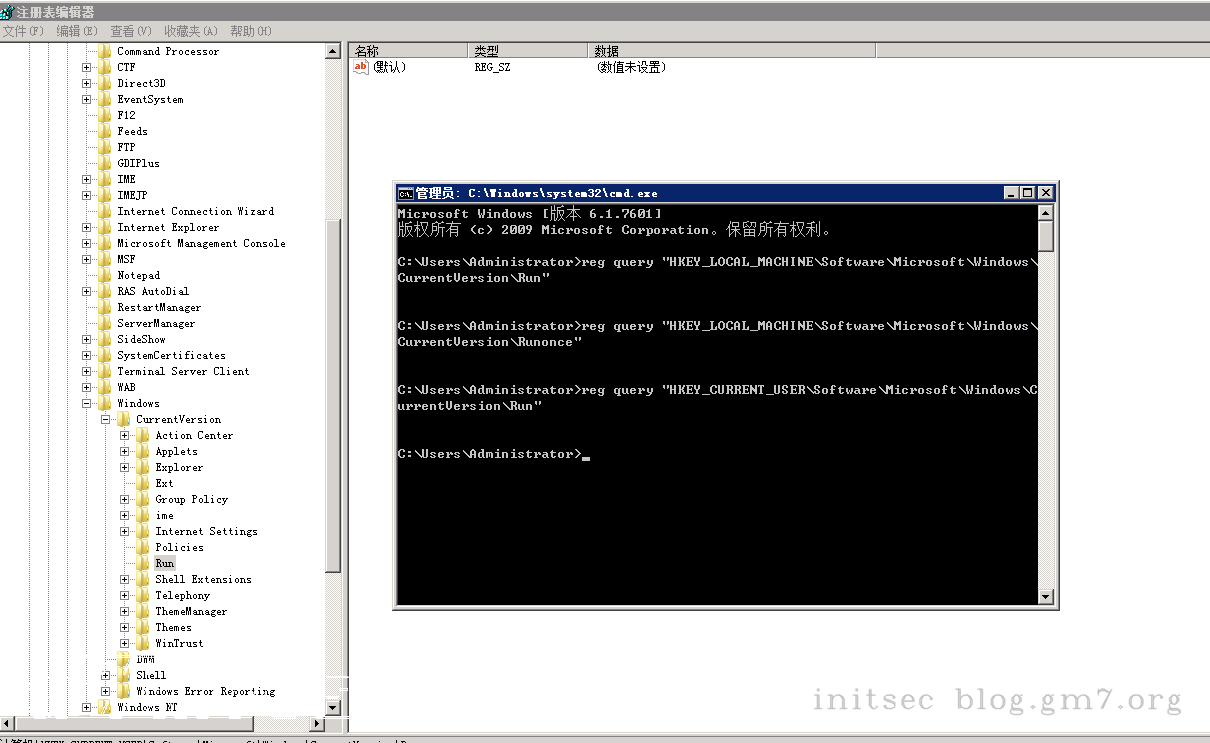Open the 收藏夹(A) menu
The width and height of the screenshot is (1210, 743).
click(x=190, y=31)
